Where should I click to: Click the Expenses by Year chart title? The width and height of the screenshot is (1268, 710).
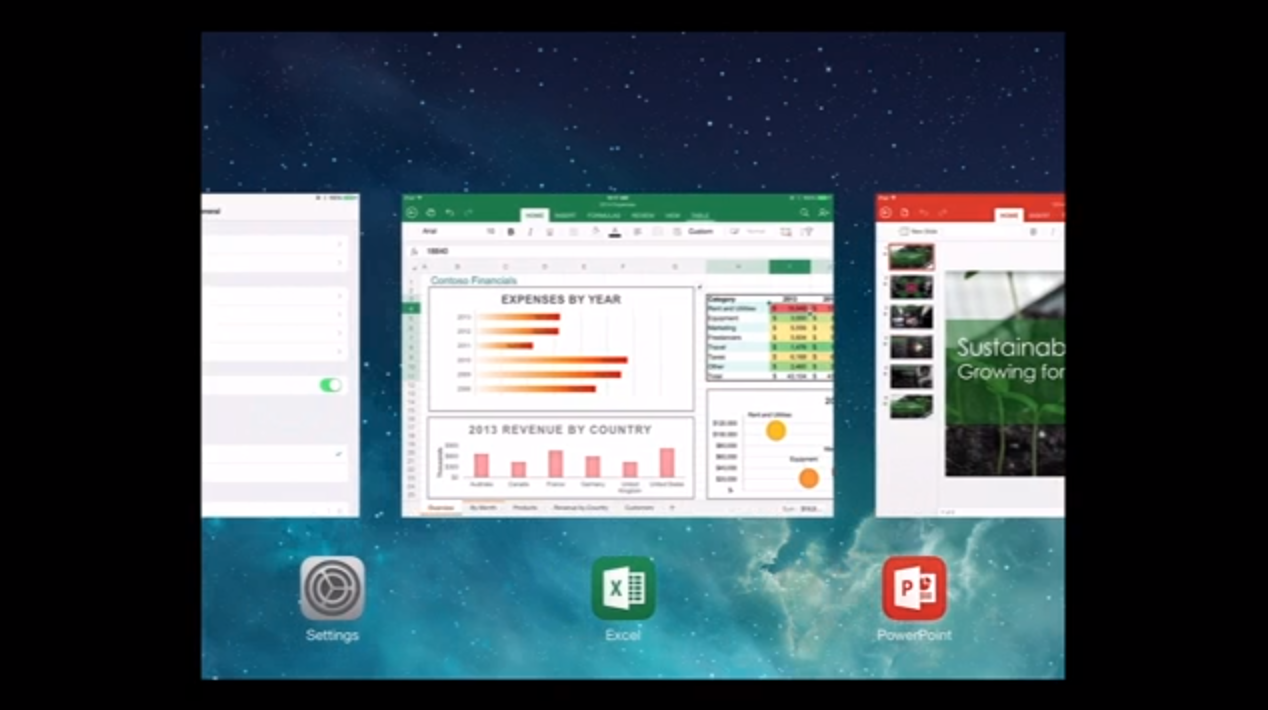tap(561, 299)
